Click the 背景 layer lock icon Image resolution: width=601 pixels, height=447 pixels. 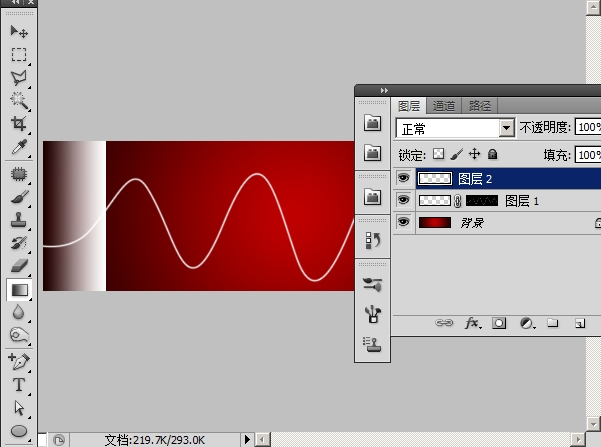pyautogui.click(x=598, y=223)
